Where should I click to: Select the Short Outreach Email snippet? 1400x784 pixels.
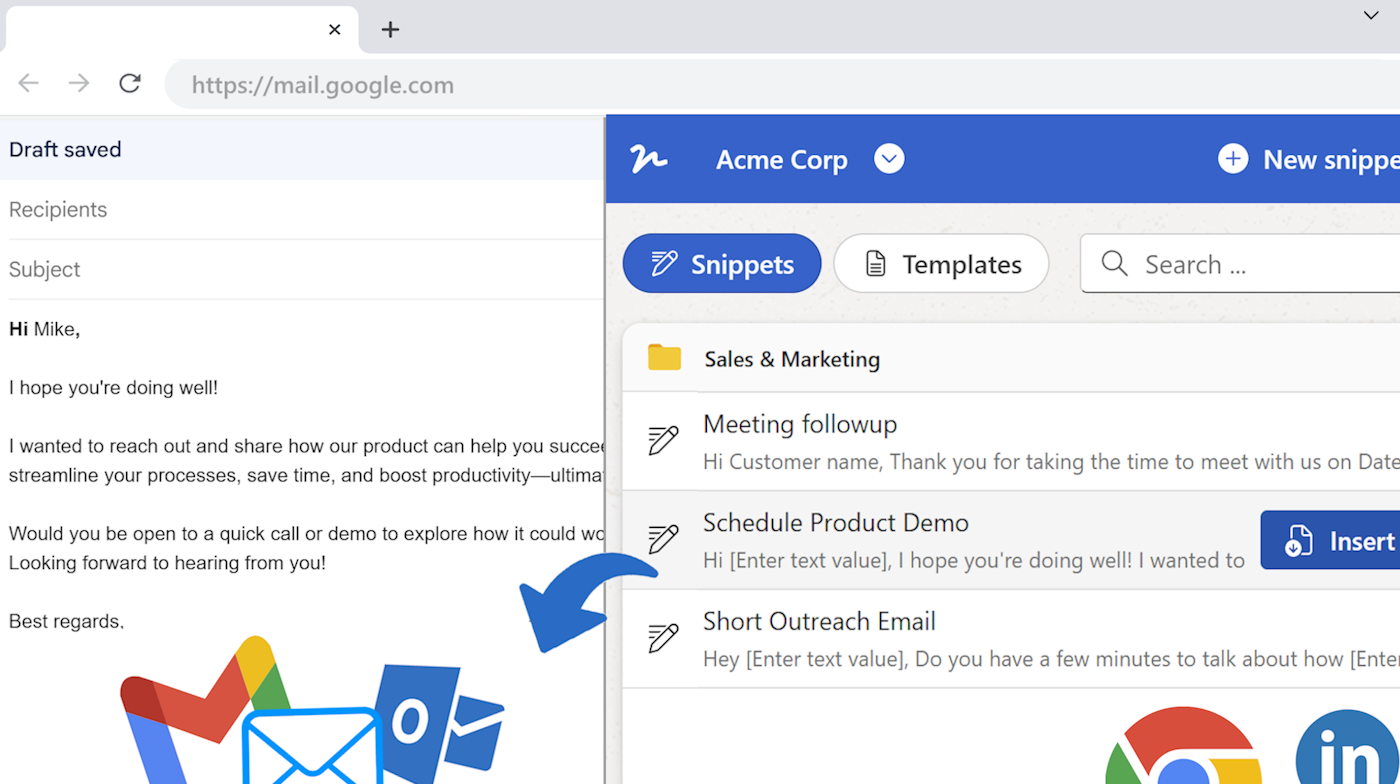pos(1011,638)
